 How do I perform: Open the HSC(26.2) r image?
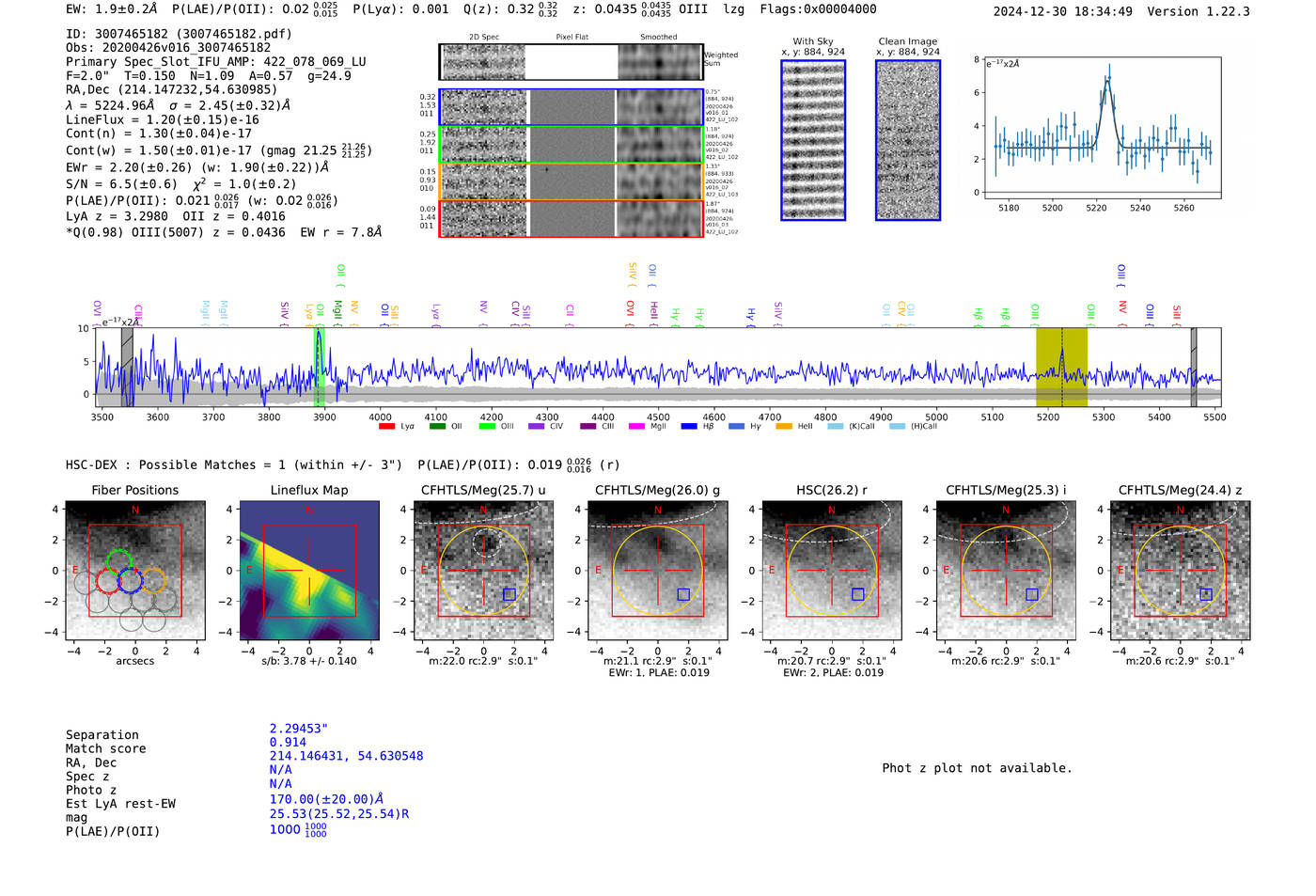[x=832, y=571]
